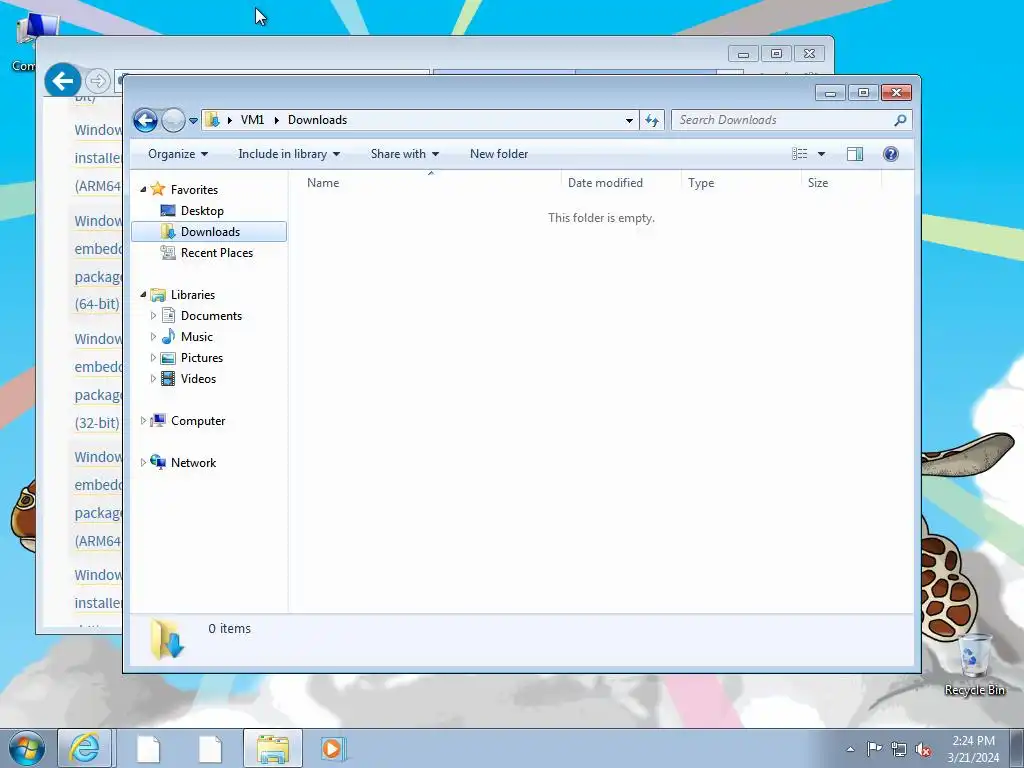Expand the address bar history dropdown
The image size is (1024, 768).
[629, 120]
